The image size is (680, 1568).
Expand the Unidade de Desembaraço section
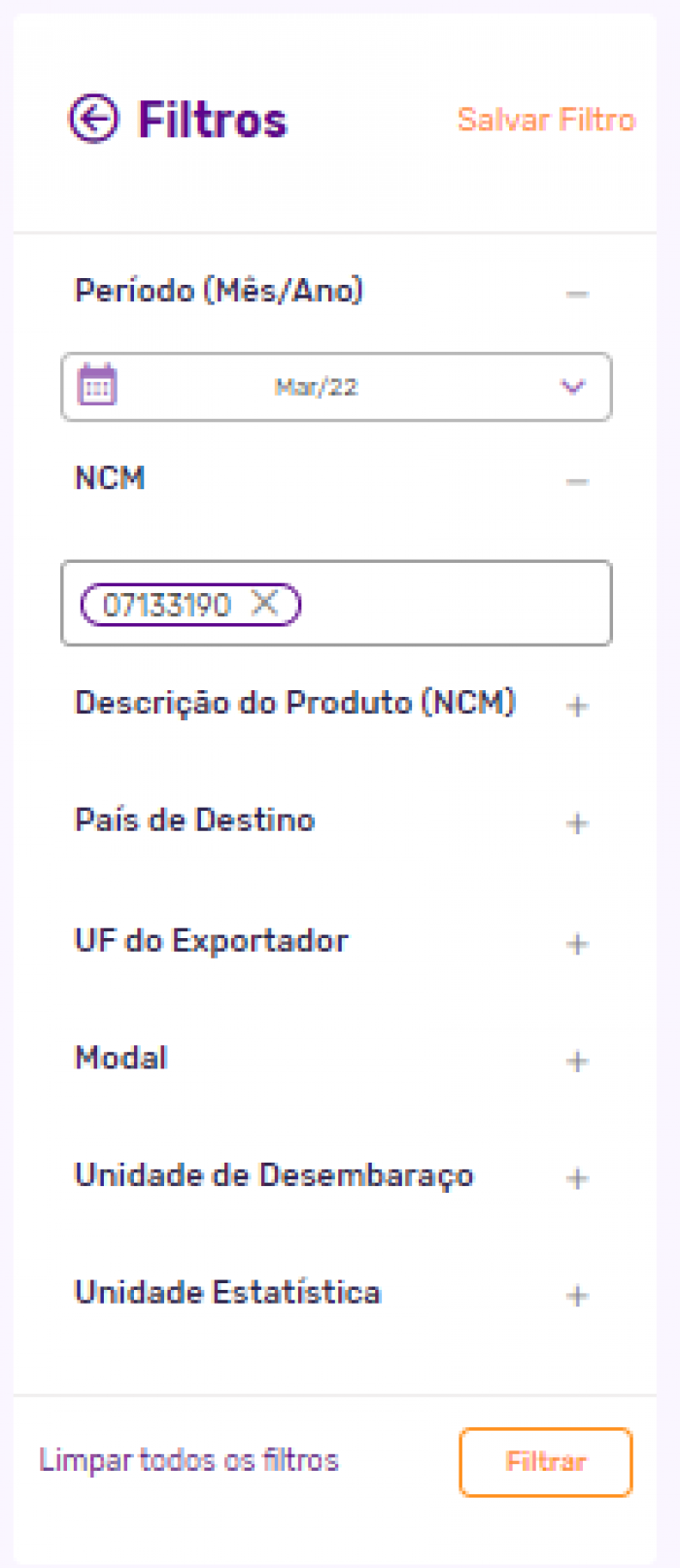point(576,1178)
